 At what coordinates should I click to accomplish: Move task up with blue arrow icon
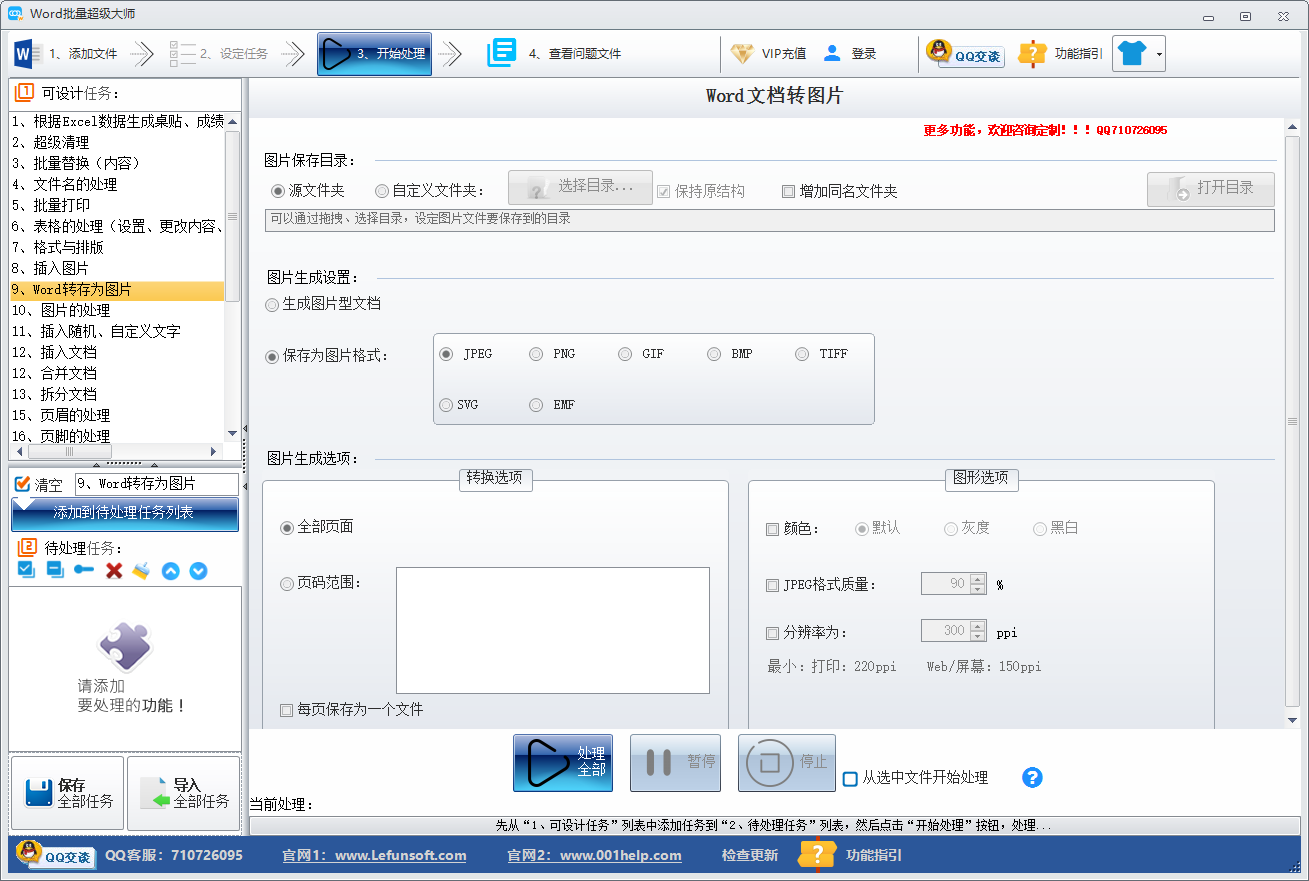tap(170, 571)
